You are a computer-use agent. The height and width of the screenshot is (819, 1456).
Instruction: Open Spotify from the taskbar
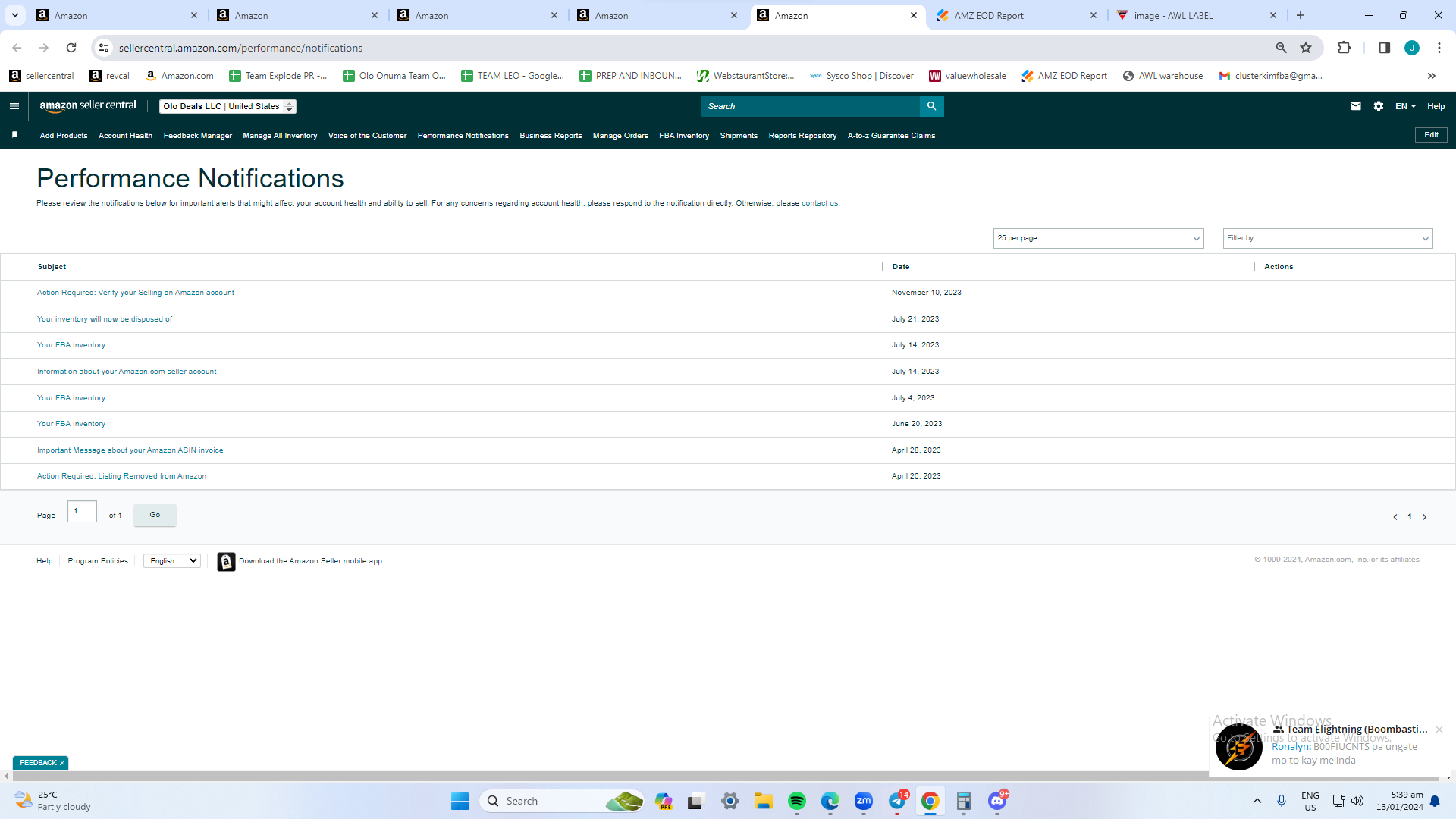797,801
